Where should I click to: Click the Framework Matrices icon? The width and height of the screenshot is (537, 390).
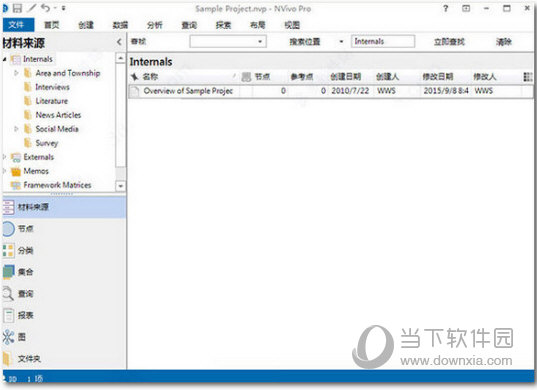16,185
